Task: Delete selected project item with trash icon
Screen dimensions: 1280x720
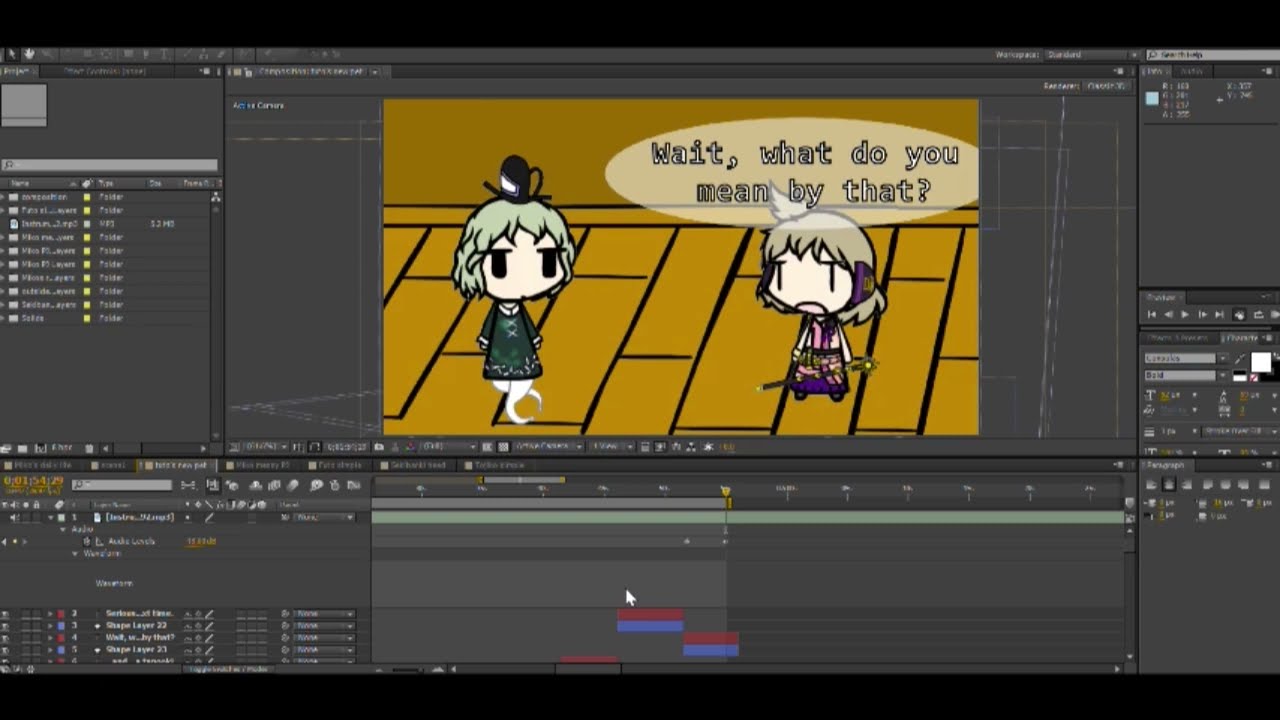Action: 89,448
